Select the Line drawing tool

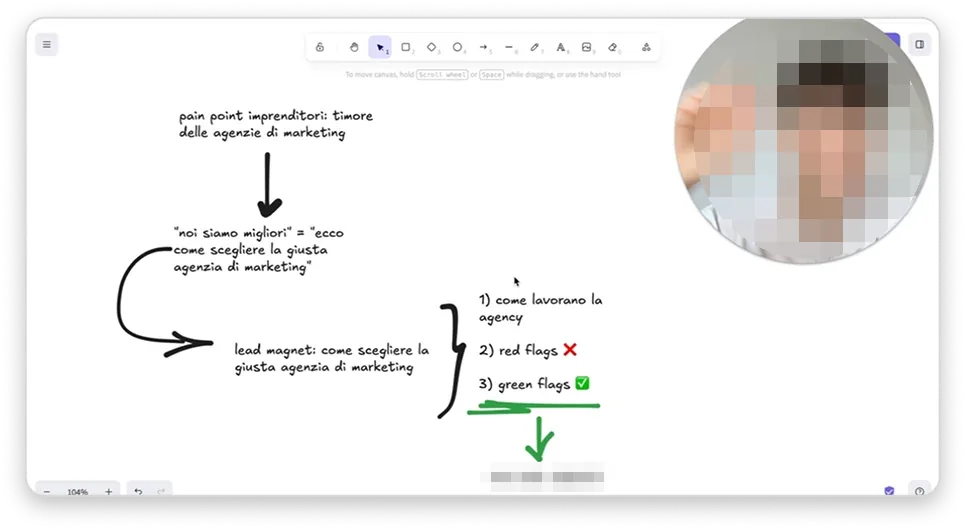coord(509,47)
